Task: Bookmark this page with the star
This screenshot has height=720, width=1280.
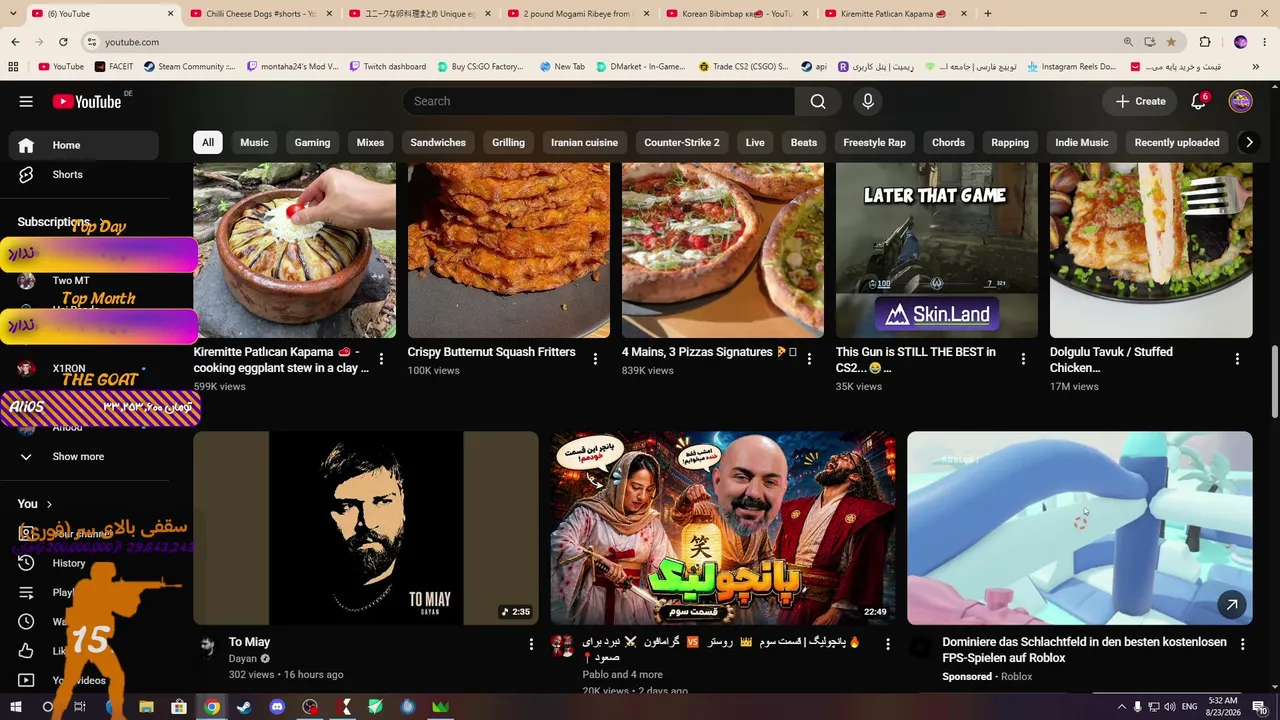Action: (1171, 42)
